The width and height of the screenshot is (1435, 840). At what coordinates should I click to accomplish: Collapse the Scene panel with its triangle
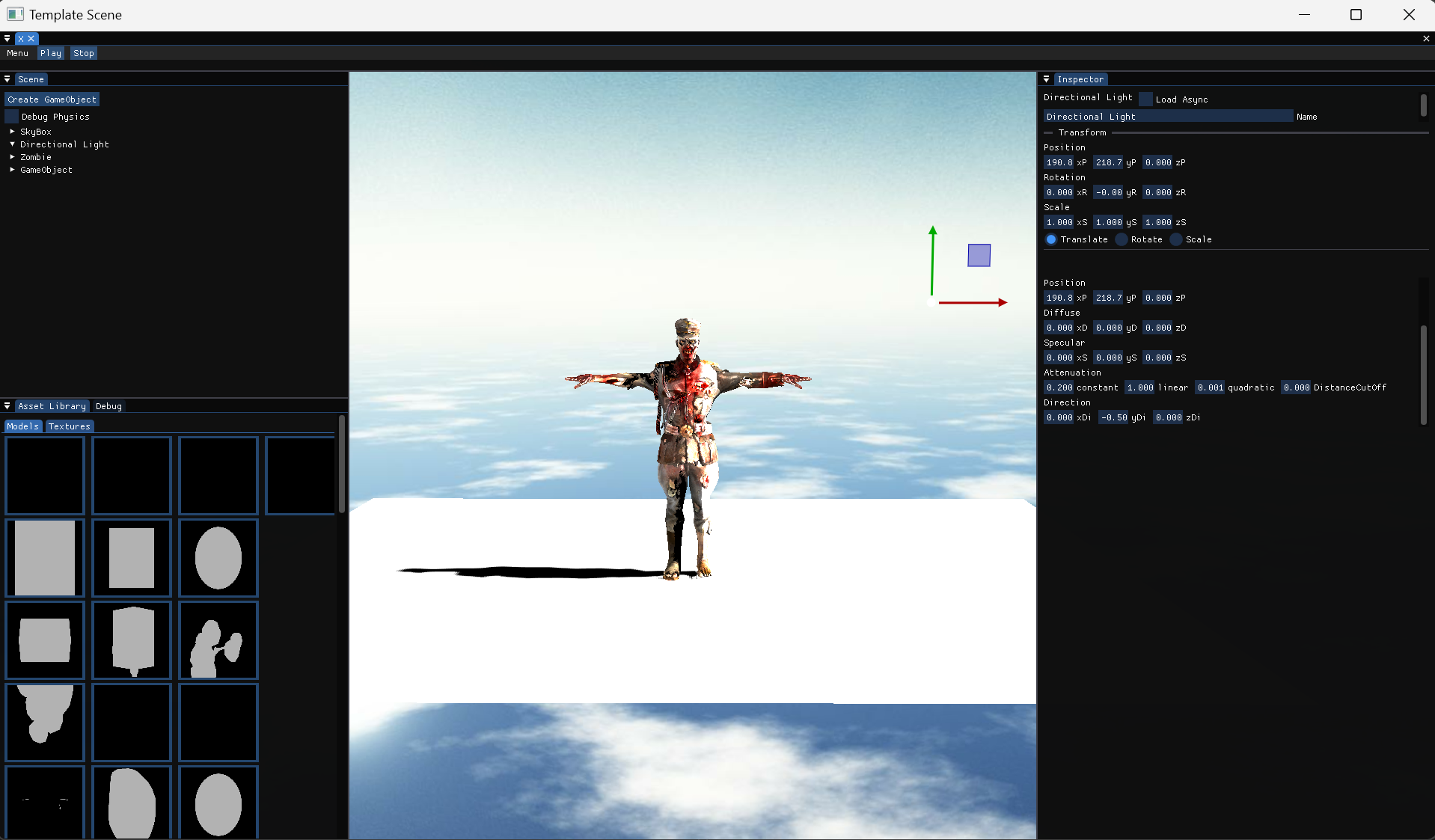point(7,79)
